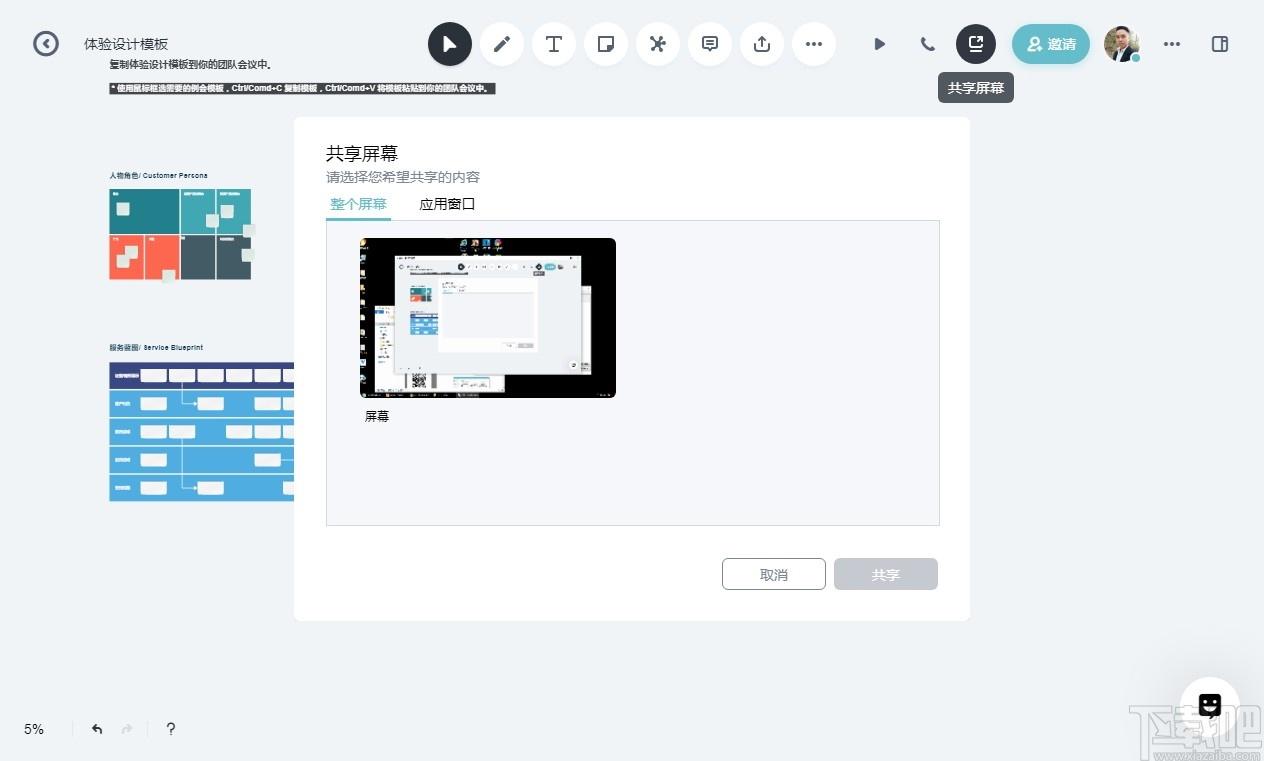Image resolution: width=1264 pixels, height=761 pixels.
Task: Choose the pen drawing tool
Action: pos(502,44)
